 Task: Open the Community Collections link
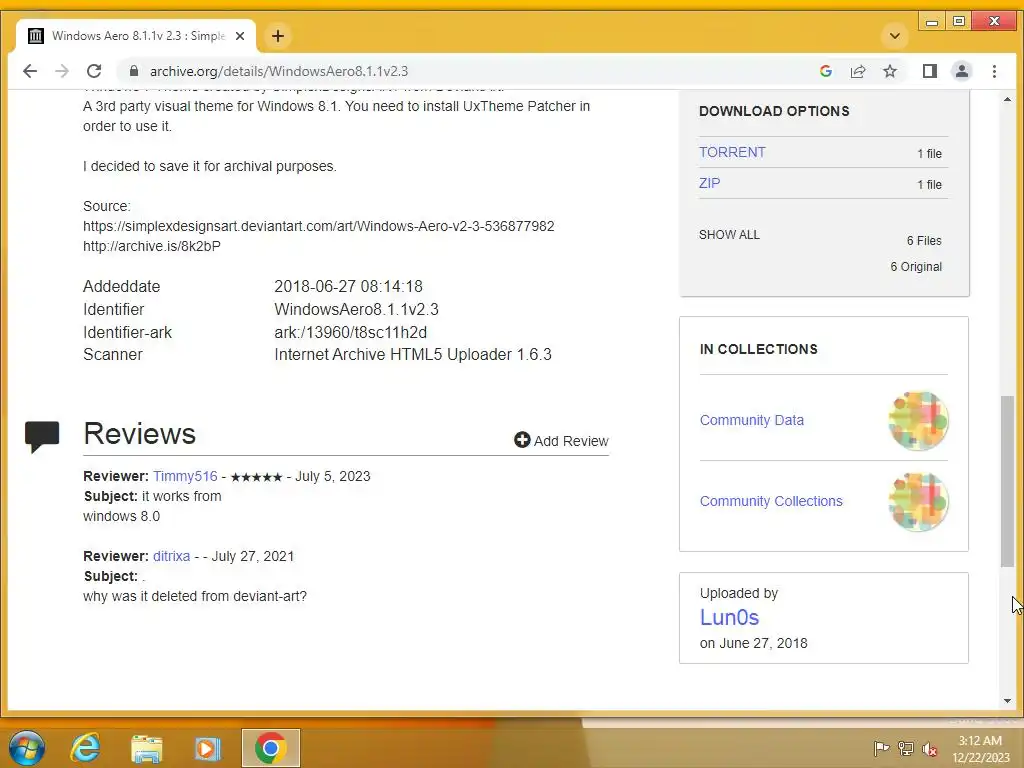click(x=771, y=501)
